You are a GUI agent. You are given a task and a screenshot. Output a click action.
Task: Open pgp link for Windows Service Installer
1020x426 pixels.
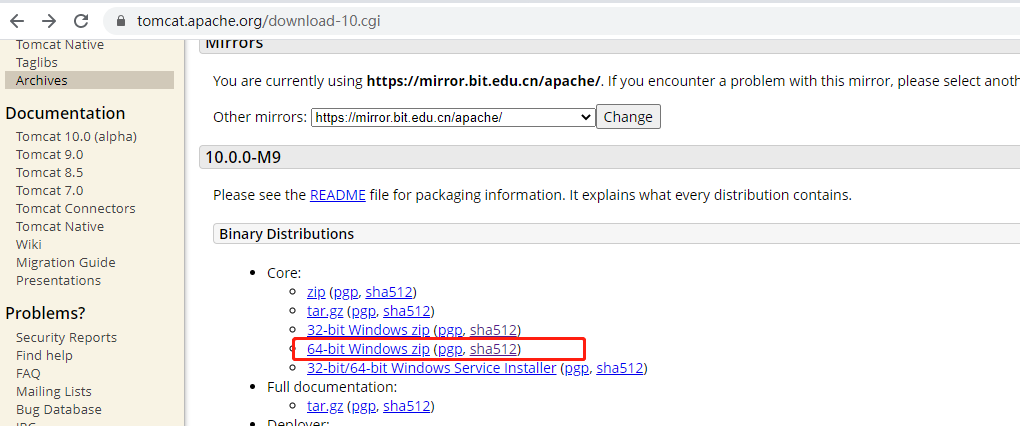577,369
